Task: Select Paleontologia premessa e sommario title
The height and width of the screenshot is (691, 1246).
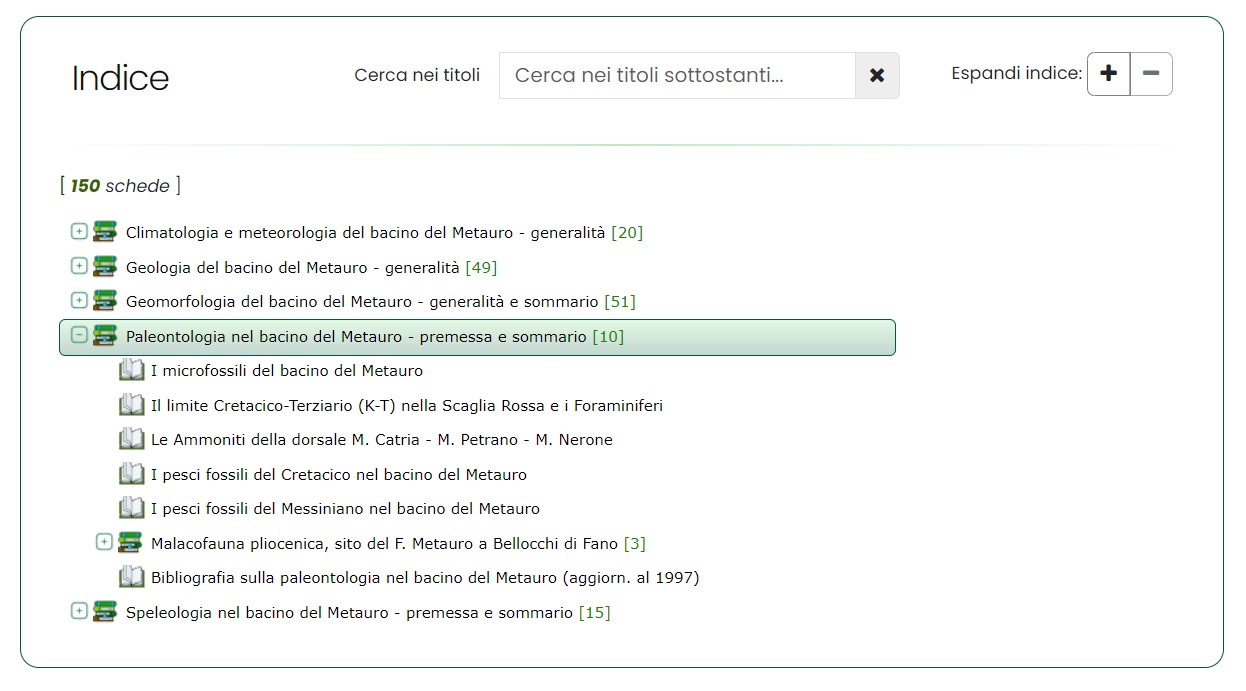Action: tap(355, 337)
